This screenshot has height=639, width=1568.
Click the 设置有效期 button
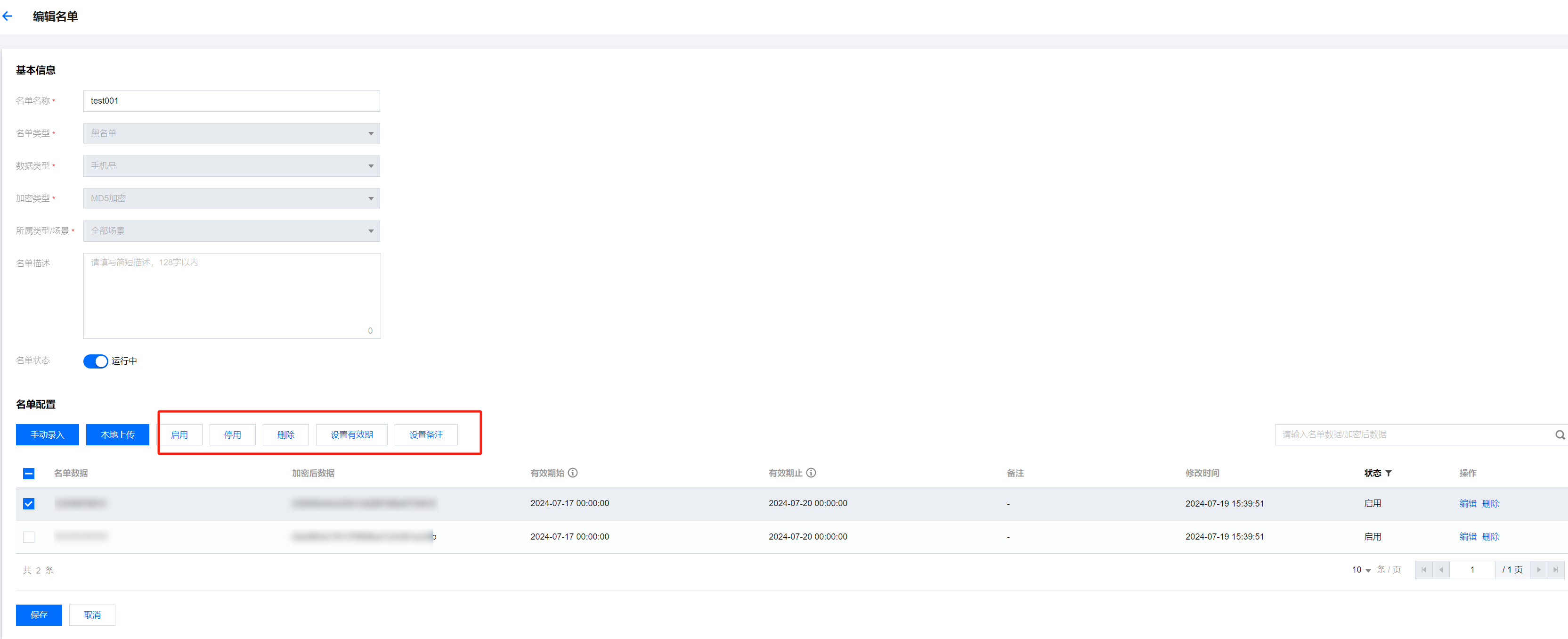351,435
